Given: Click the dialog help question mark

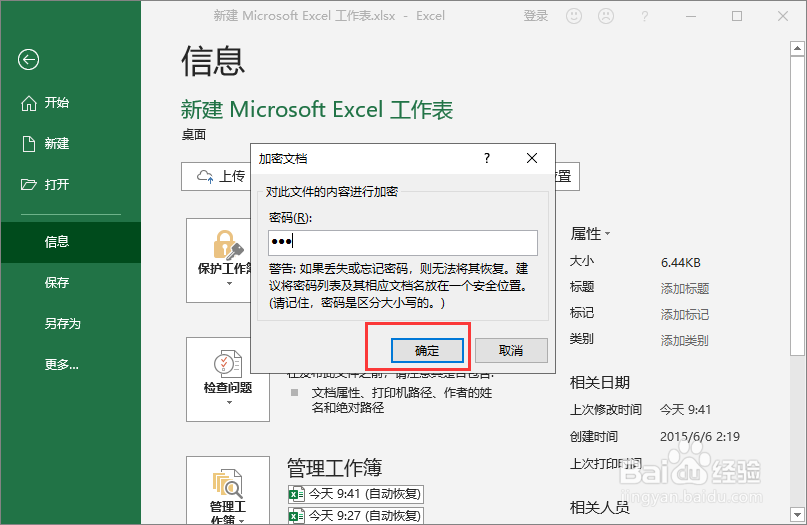Looking at the screenshot, I should (x=487, y=158).
